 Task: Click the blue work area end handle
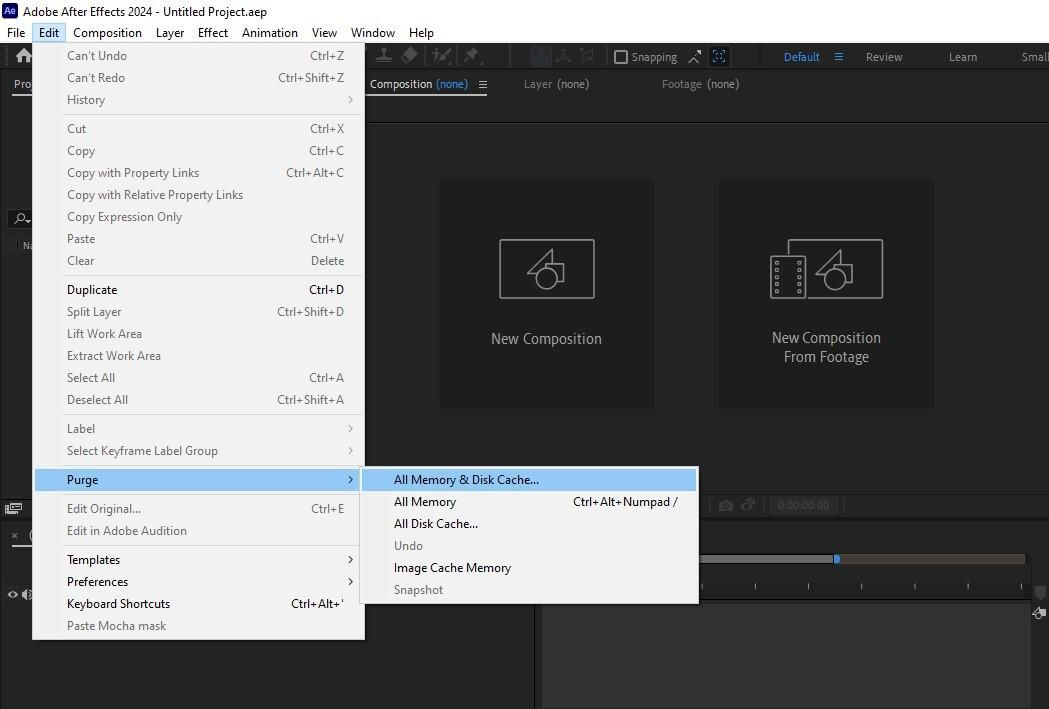tap(837, 559)
